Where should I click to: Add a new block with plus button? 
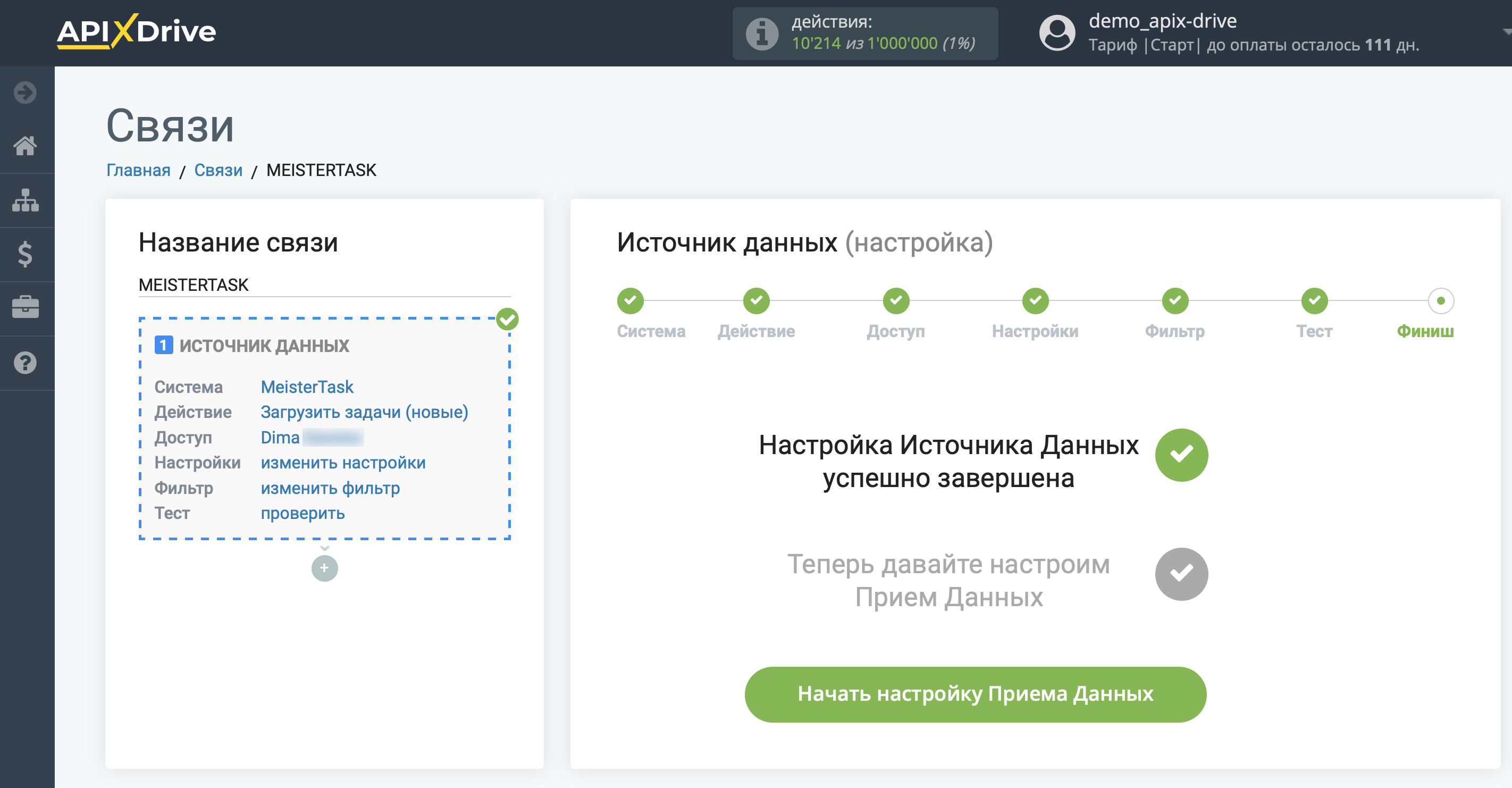click(x=325, y=568)
